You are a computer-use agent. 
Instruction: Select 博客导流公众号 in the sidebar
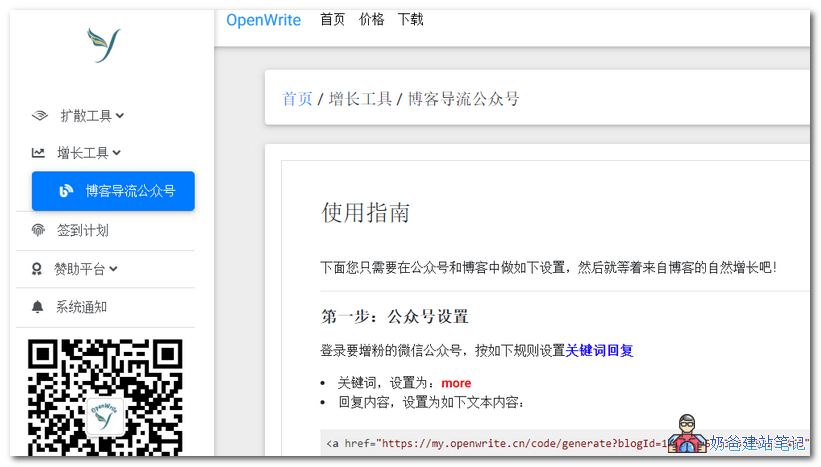pyautogui.click(x=113, y=191)
